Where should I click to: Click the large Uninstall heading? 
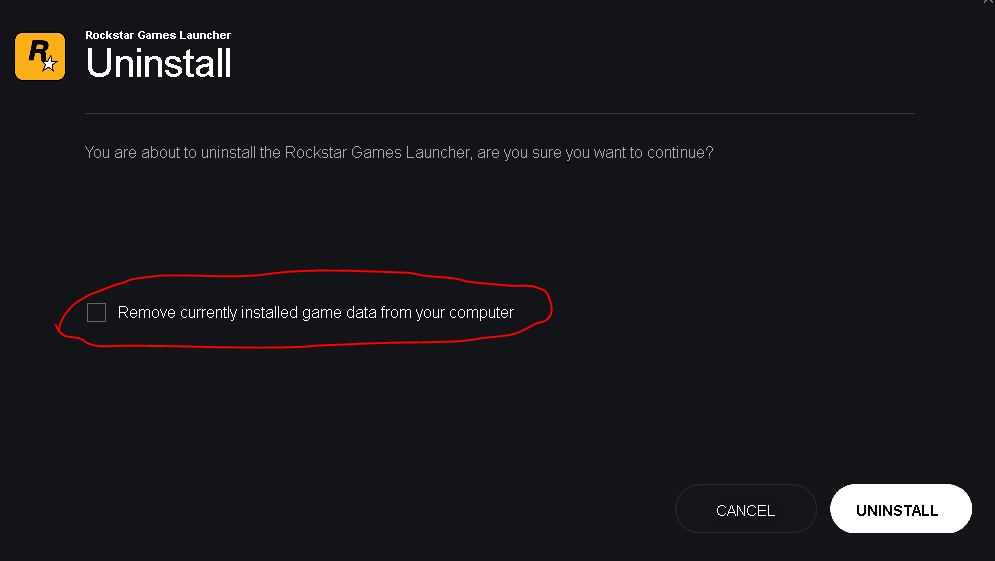click(159, 64)
